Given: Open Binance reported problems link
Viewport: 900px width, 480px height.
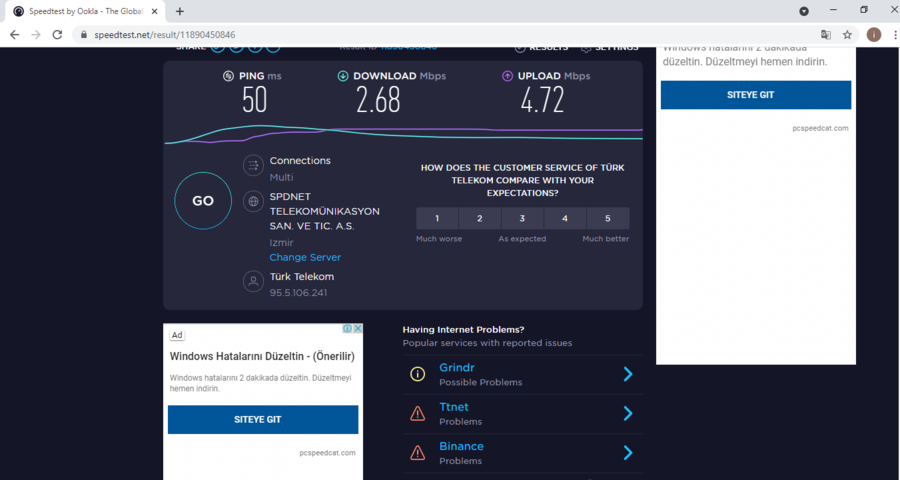Looking at the screenshot, I should (x=461, y=446).
